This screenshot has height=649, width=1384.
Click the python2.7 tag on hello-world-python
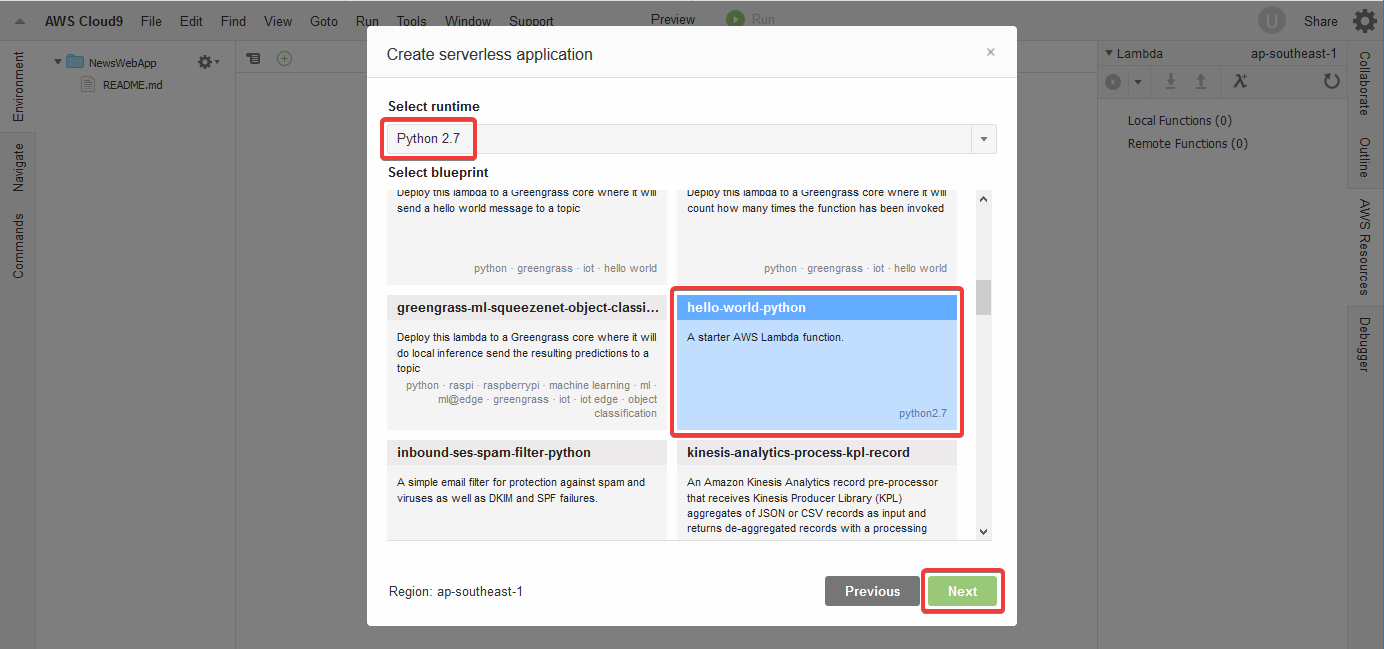[x=922, y=413]
